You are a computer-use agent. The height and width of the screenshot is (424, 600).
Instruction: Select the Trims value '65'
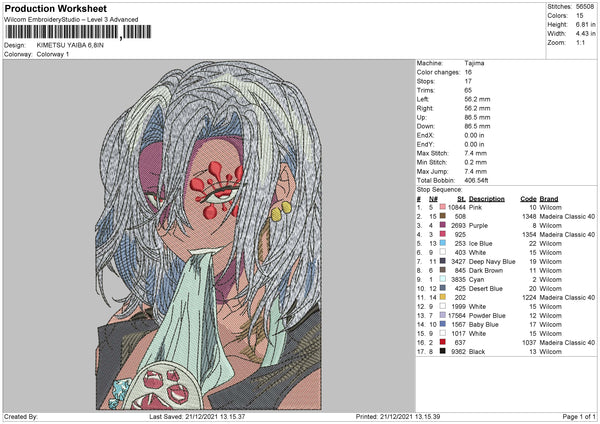pos(468,90)
